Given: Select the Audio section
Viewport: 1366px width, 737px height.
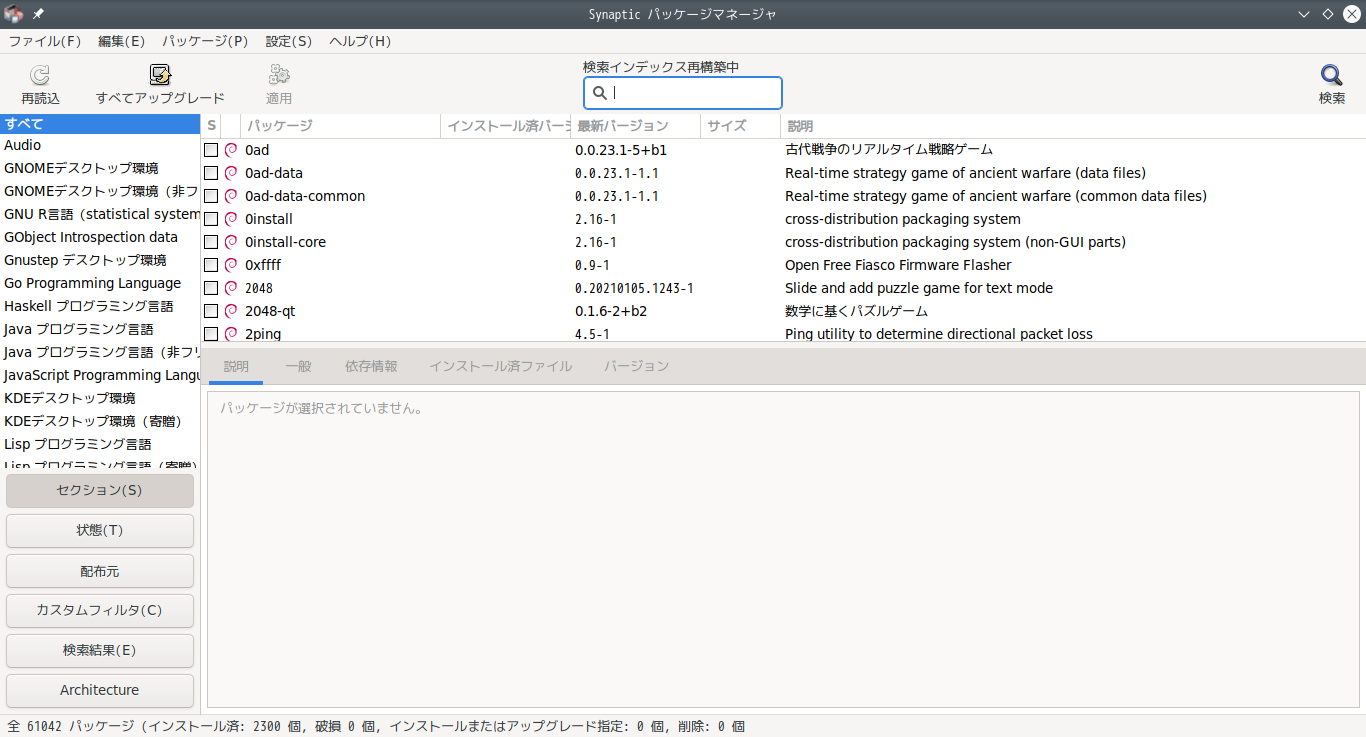Looking at the screenshot, I should (x=100, y=146).
